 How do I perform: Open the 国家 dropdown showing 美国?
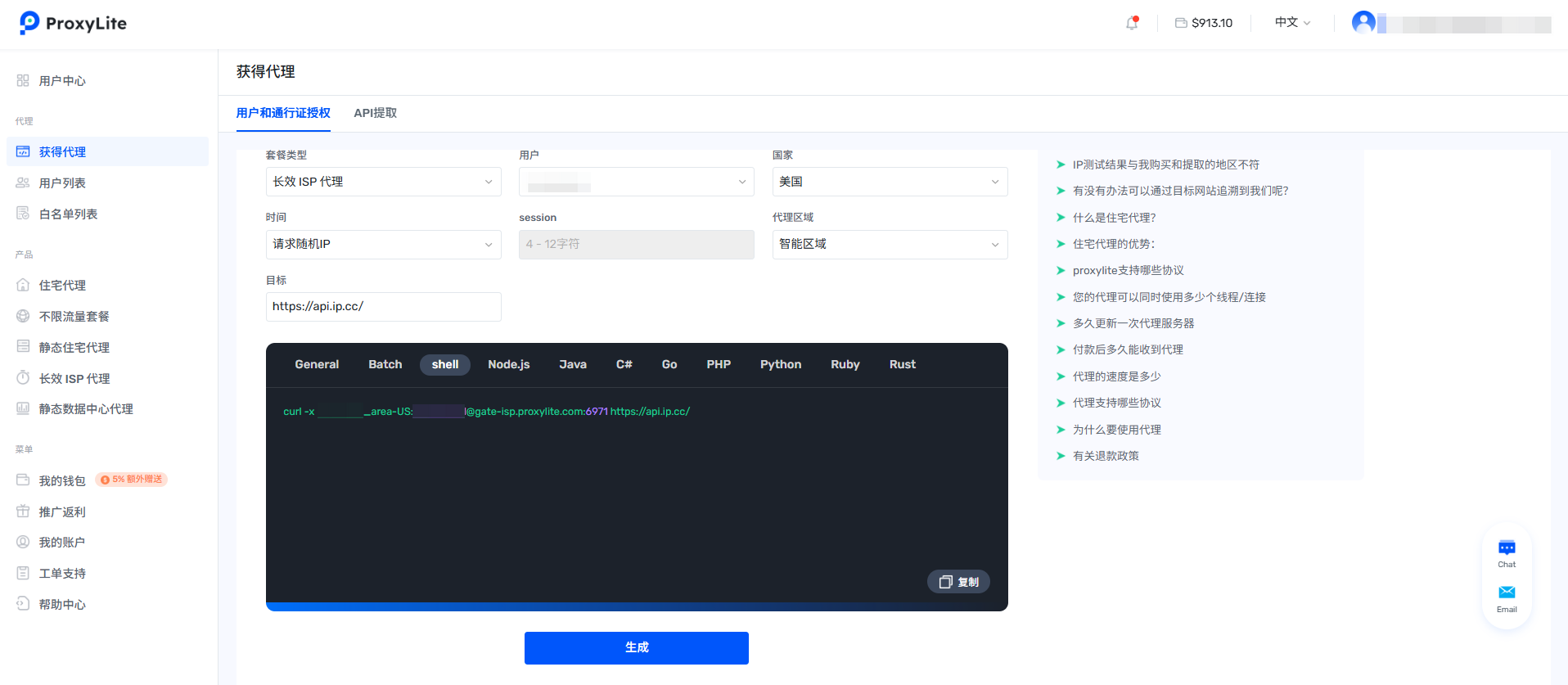pyautogui.click(x=890, y=182)
